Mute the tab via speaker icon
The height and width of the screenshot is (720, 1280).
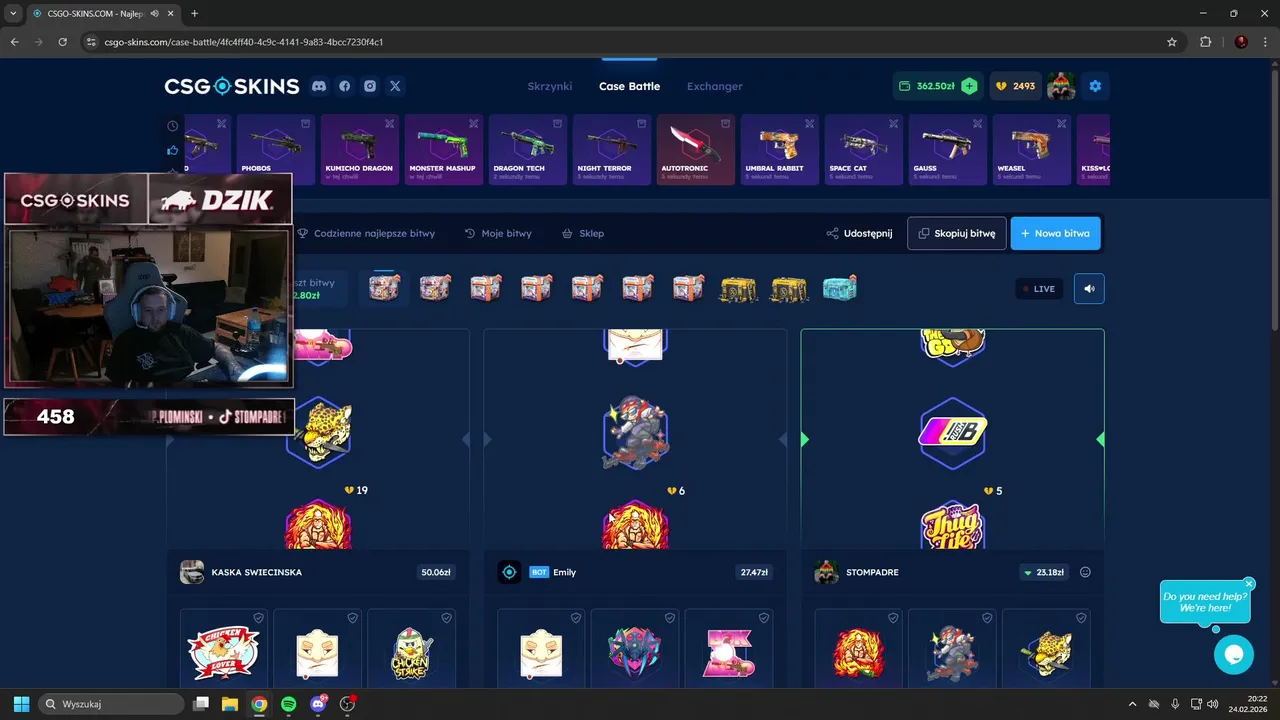154,13
